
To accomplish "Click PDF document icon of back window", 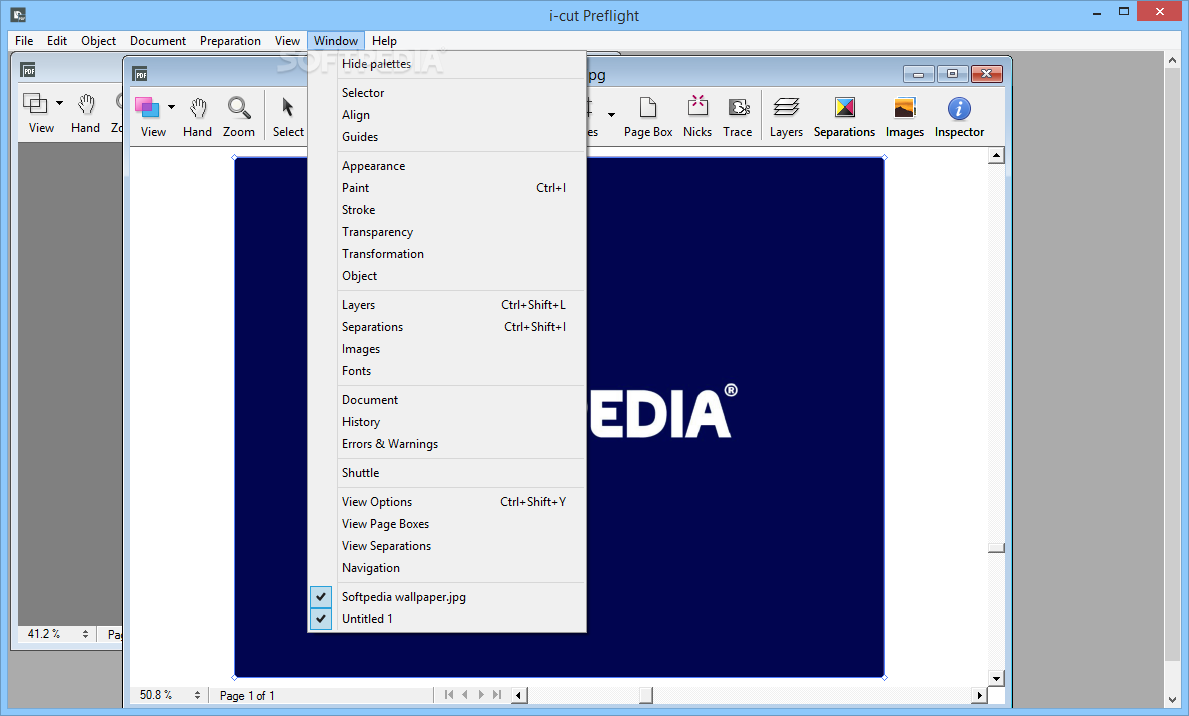I will (x=28, y=71).
